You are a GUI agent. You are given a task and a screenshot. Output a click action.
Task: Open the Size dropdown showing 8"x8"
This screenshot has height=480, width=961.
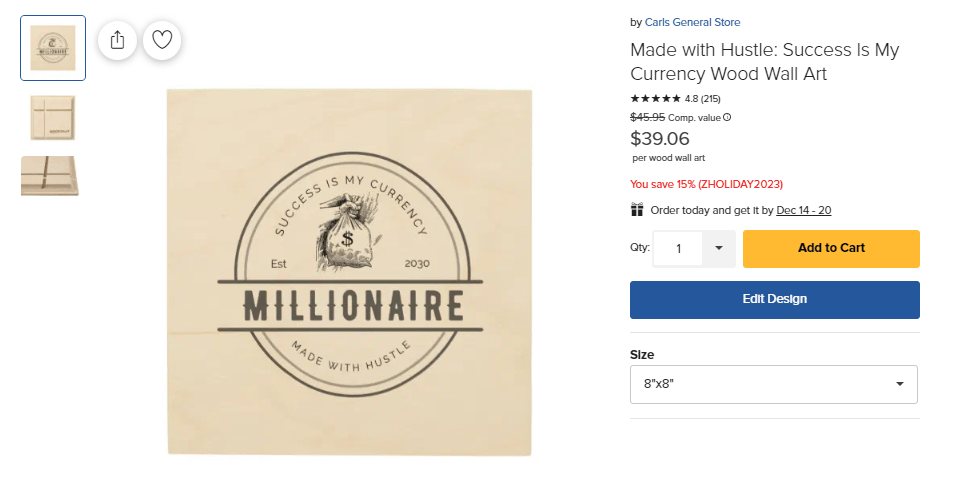[x=773, y=384]
